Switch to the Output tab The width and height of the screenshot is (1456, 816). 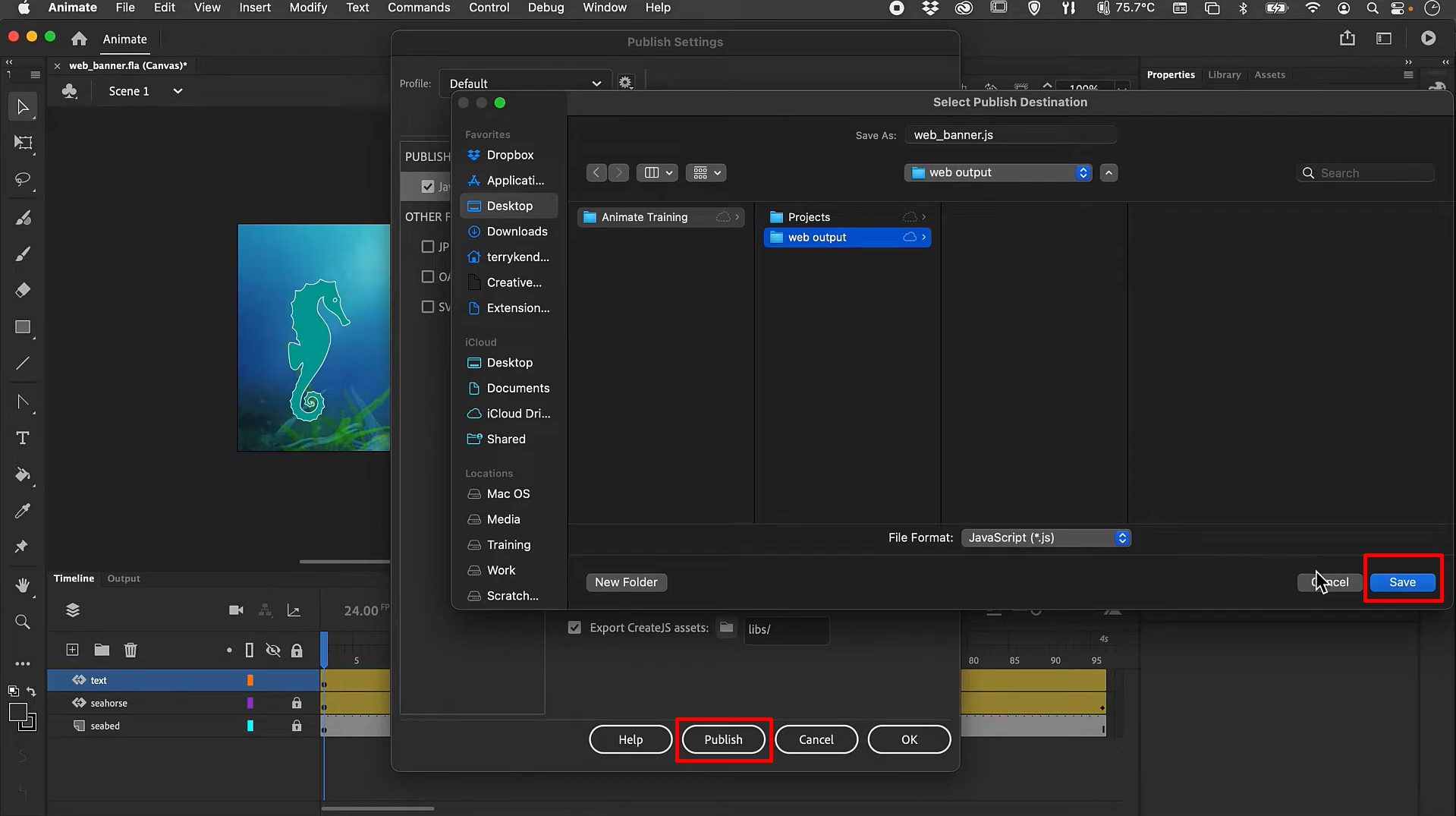click(x=124, y=578)
